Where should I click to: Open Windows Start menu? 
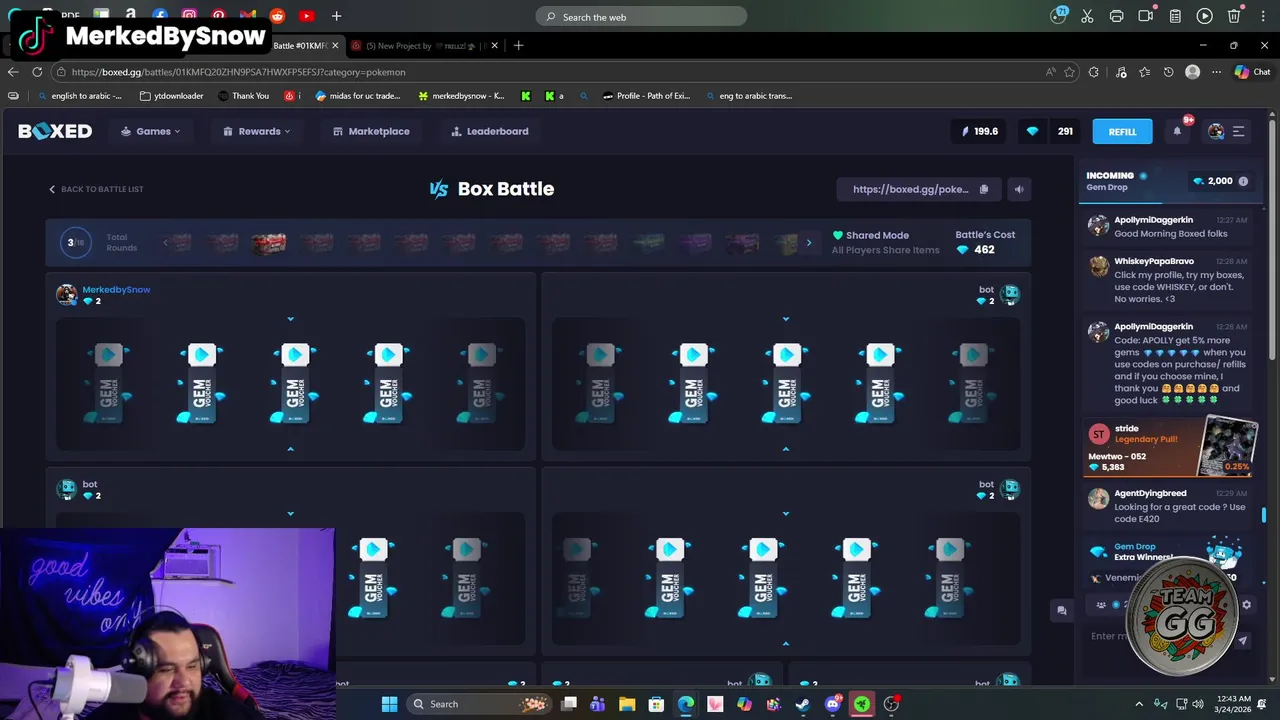coord(389,704)
